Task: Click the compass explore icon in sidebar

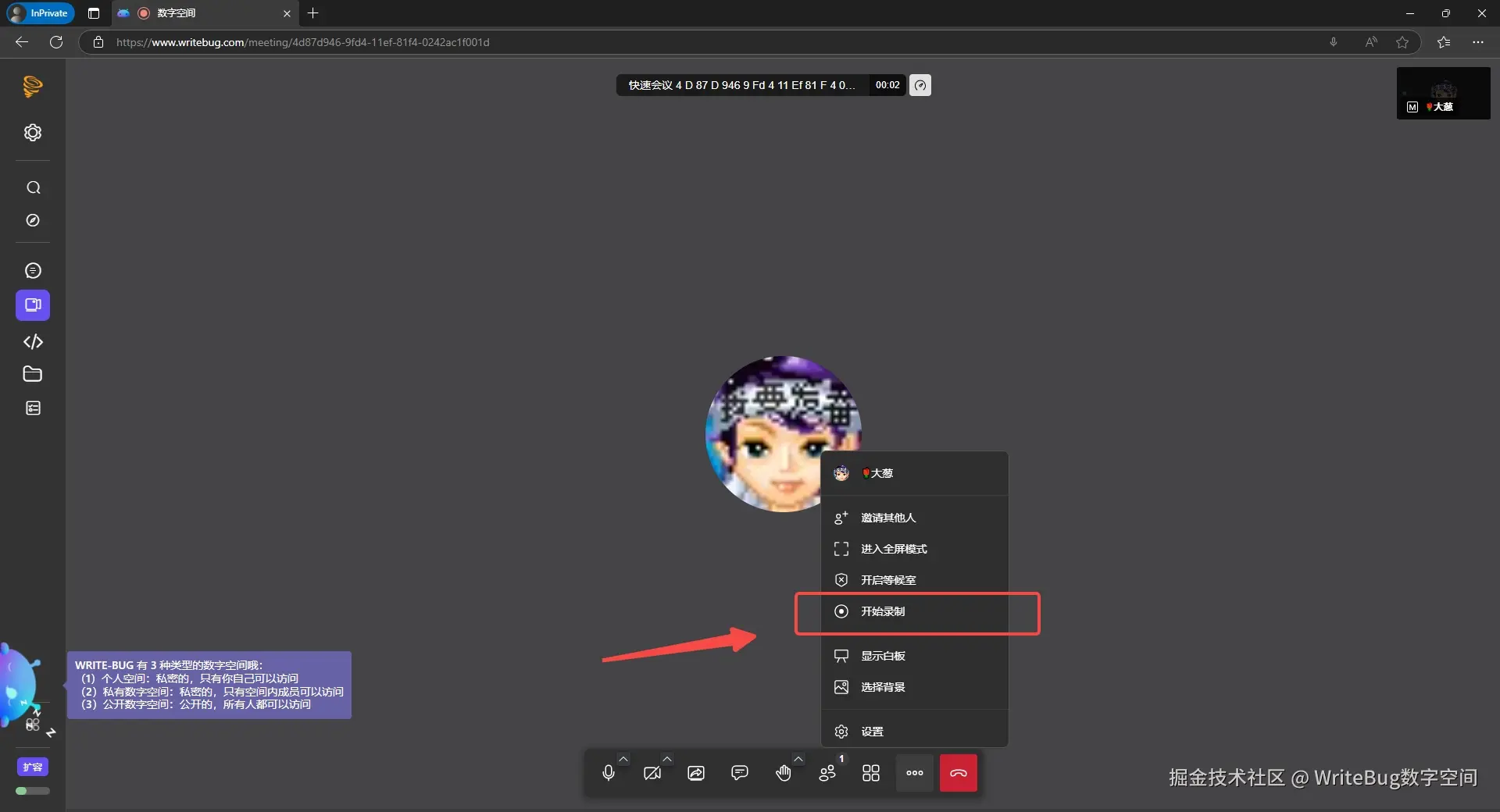Action: pos(33,220)
